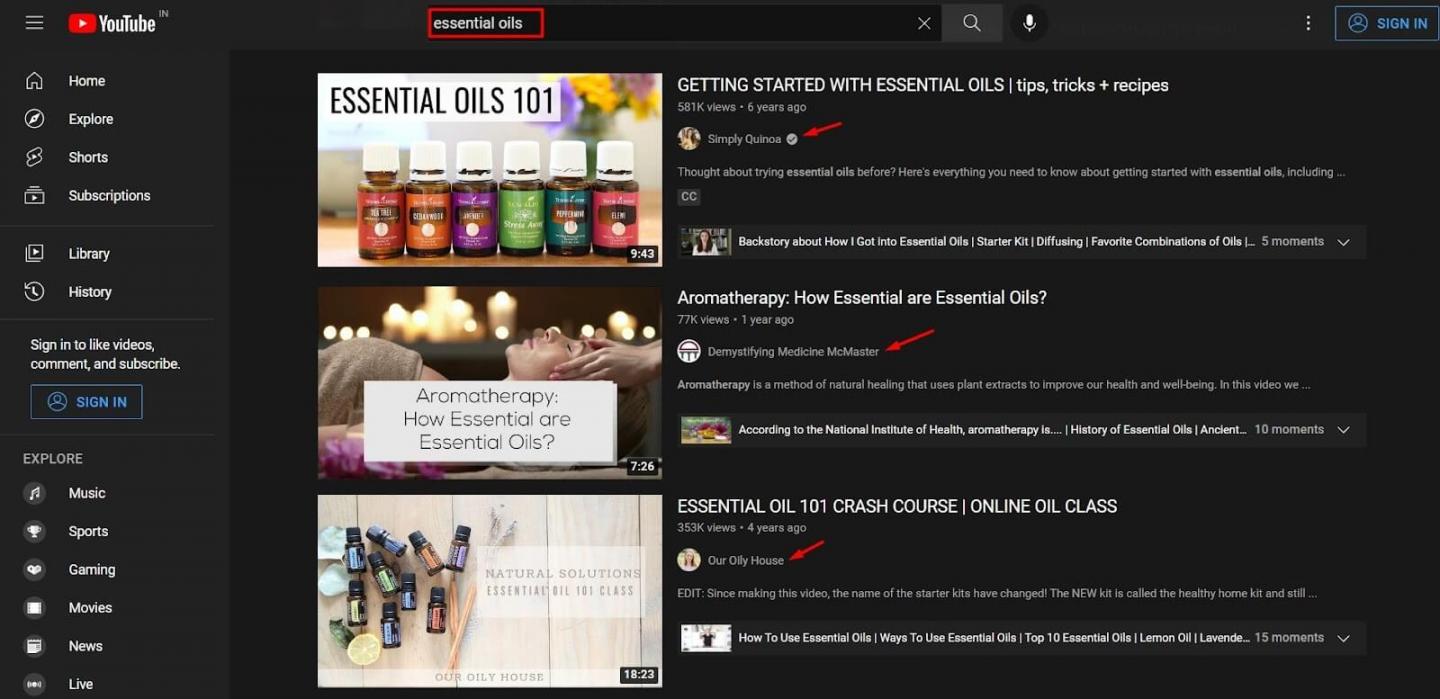The image size is (1440, 699).
Task: Open the three-dot settings menu
Action: [x=1308, y=23]
